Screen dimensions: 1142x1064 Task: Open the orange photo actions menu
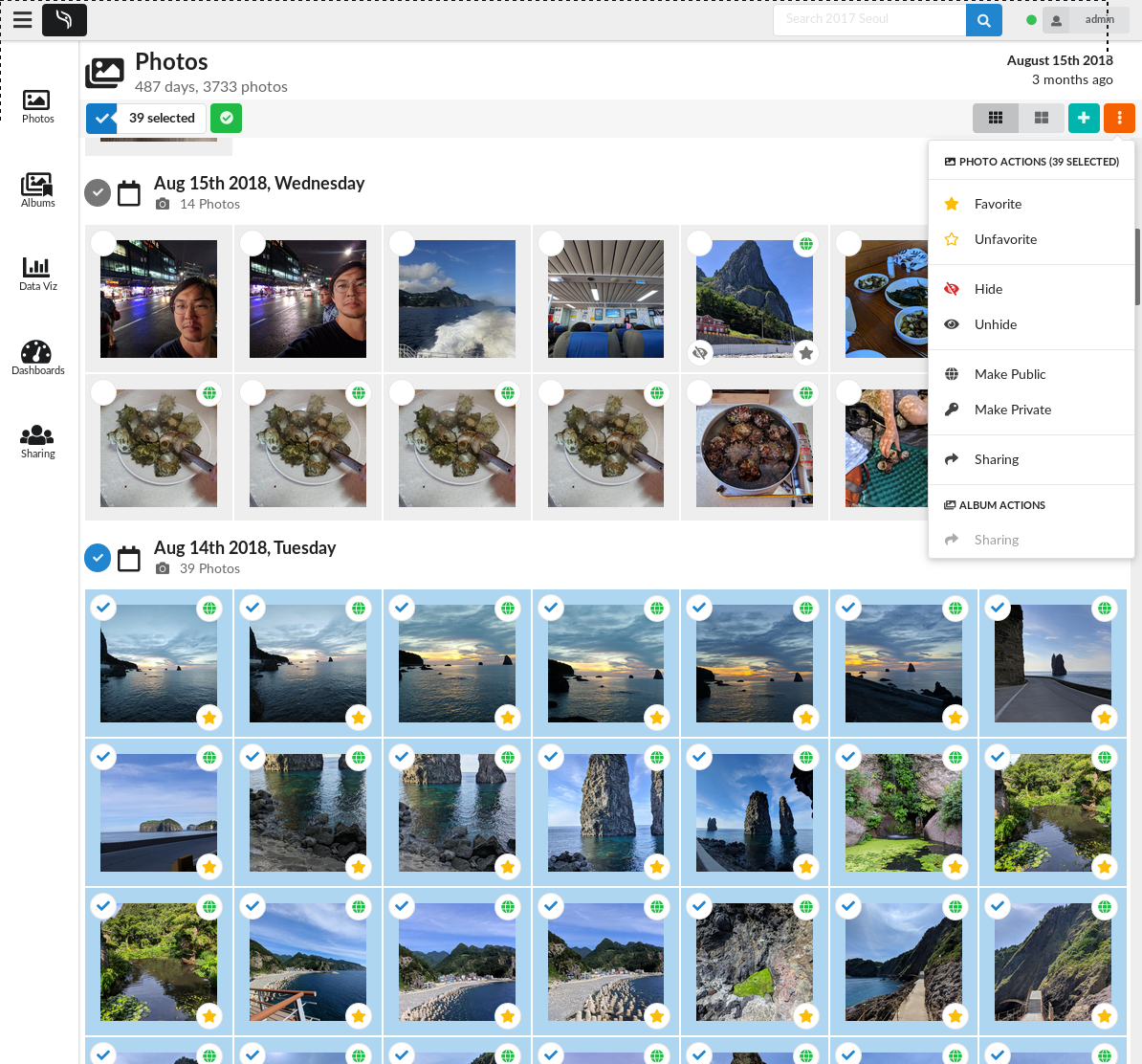pyautogui.click(x=1119, y=118)
